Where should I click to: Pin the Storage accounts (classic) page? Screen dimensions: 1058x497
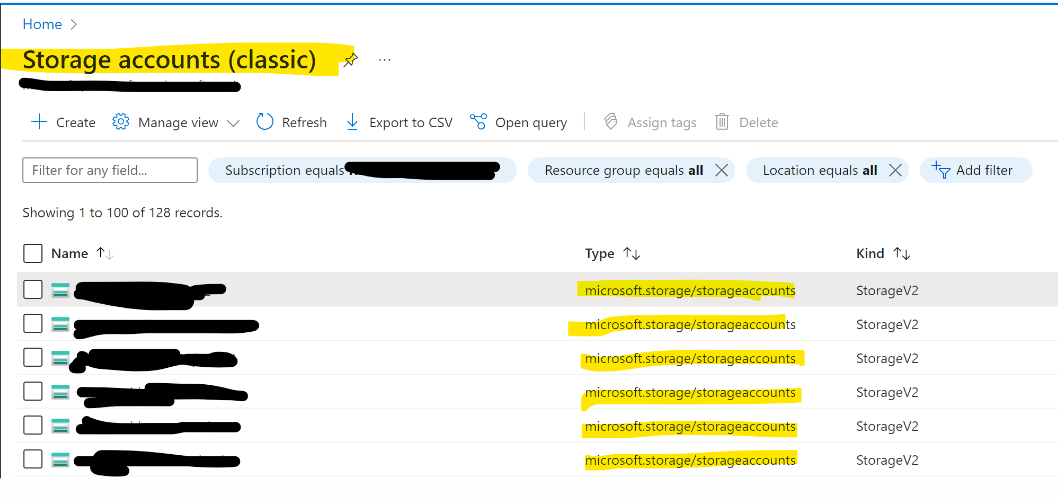click(350, 60)
